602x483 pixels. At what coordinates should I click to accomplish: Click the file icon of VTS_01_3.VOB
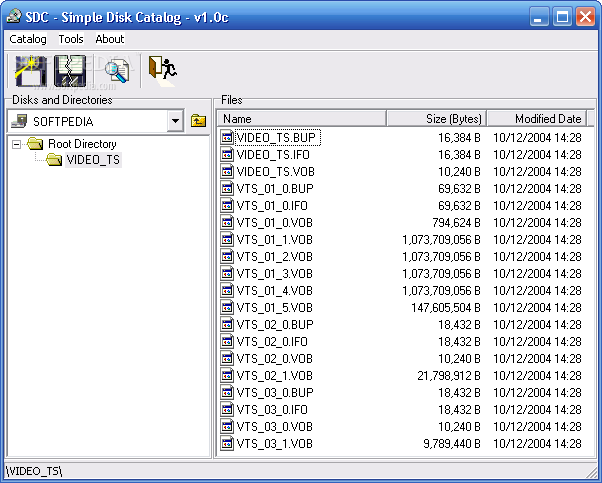tap(227, 273)
